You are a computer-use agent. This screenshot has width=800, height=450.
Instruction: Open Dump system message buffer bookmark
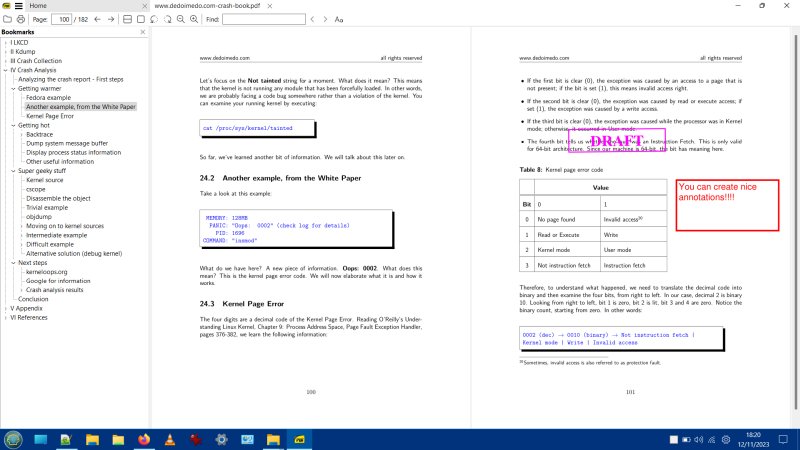click(x=67, y=143)
